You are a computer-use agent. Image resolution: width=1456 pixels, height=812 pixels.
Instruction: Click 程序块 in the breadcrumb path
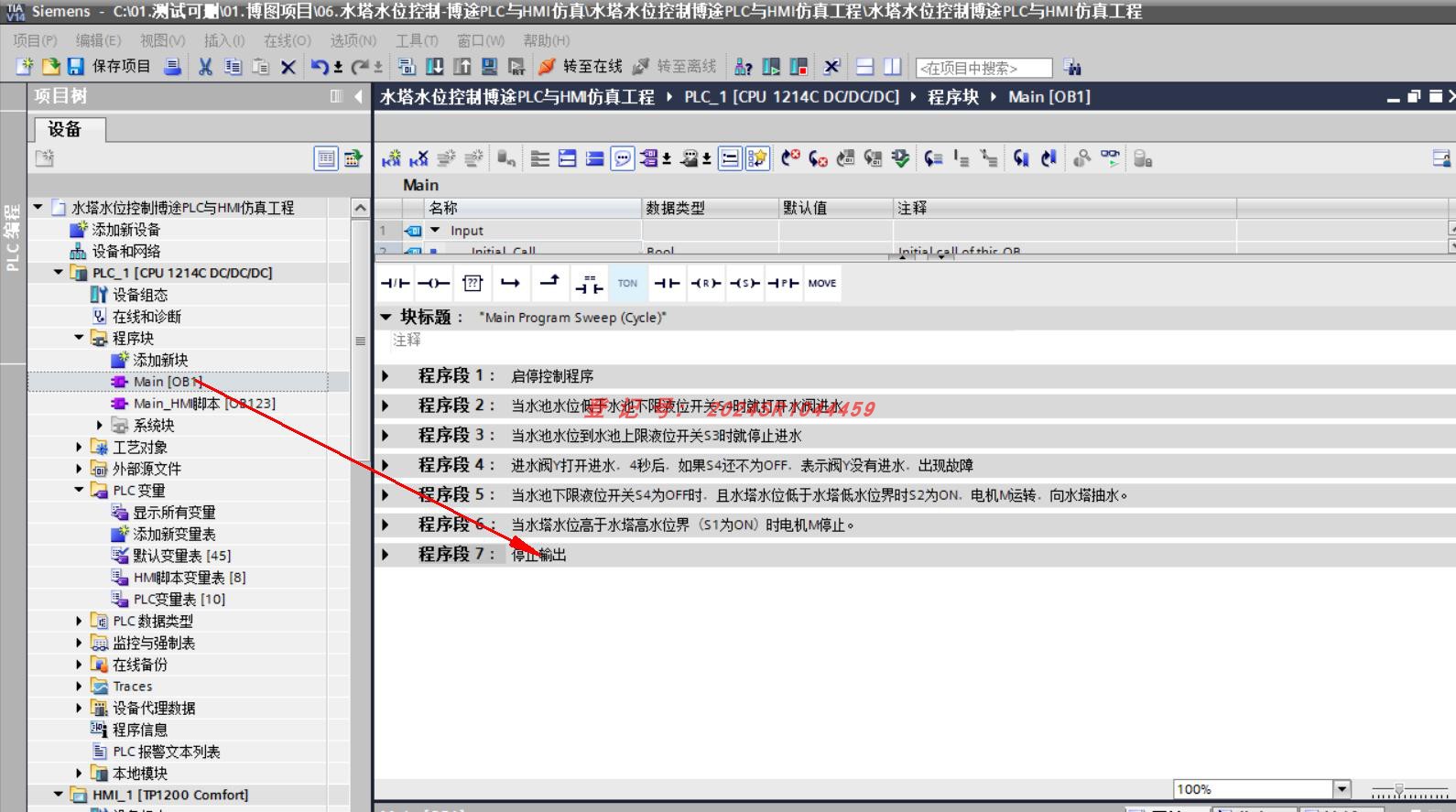953,96
